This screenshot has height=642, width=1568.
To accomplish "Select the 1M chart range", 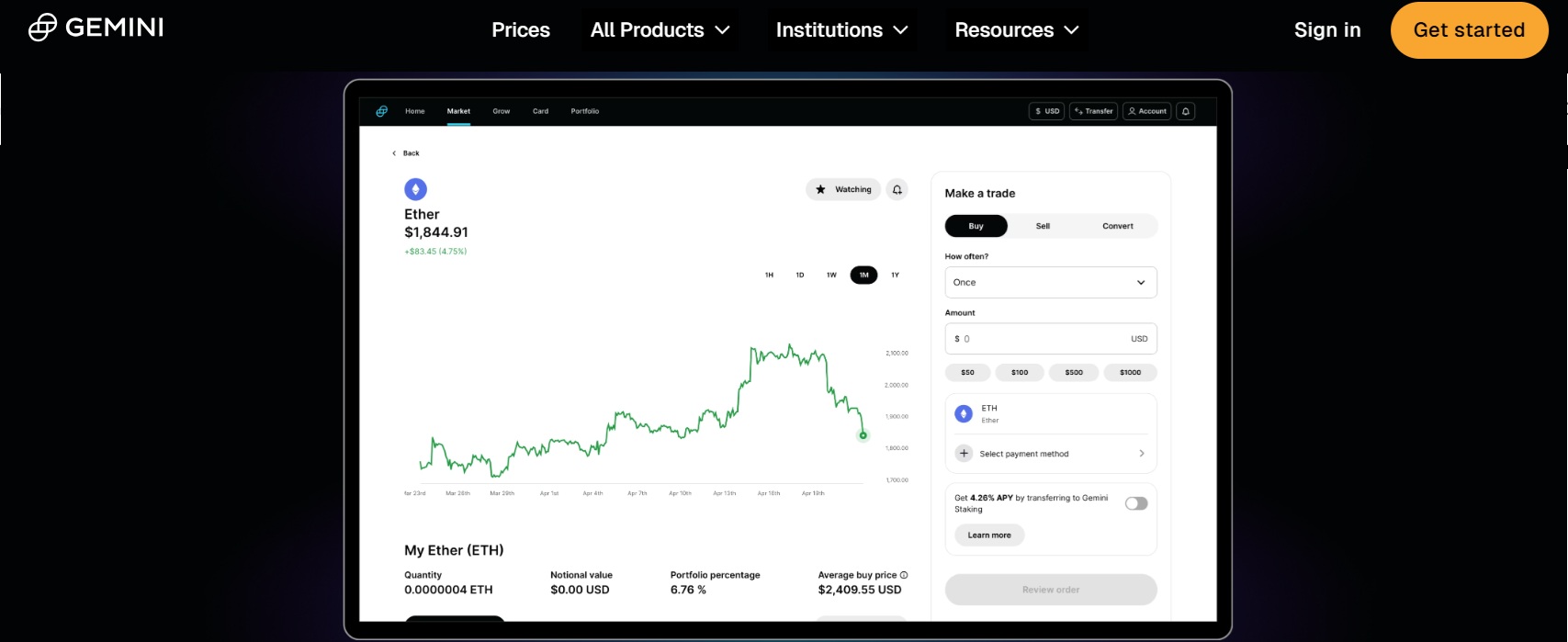I will [x=863, y=275].
